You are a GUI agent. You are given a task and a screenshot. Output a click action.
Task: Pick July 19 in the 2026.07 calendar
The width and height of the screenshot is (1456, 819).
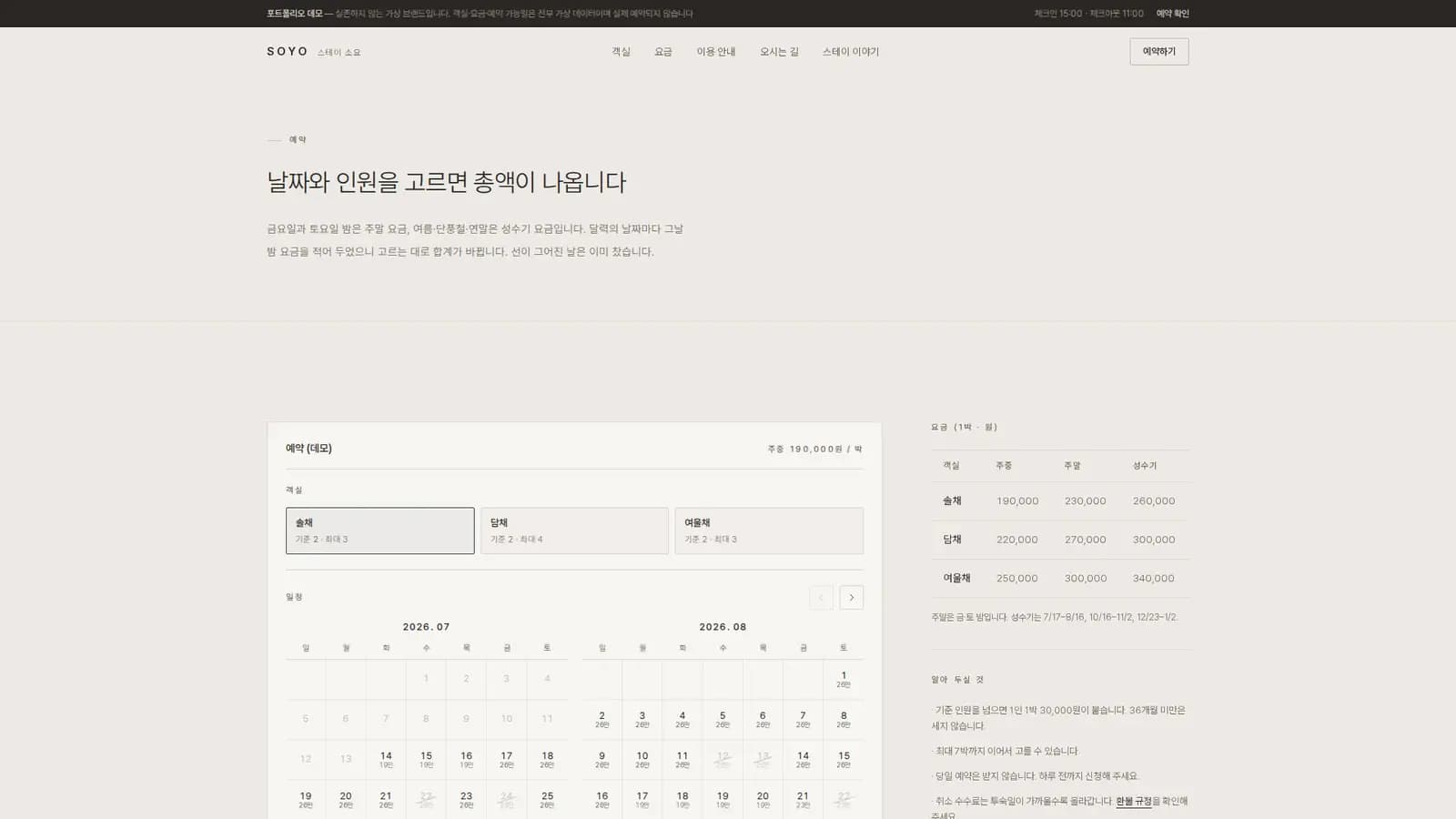tap(306, 799)
